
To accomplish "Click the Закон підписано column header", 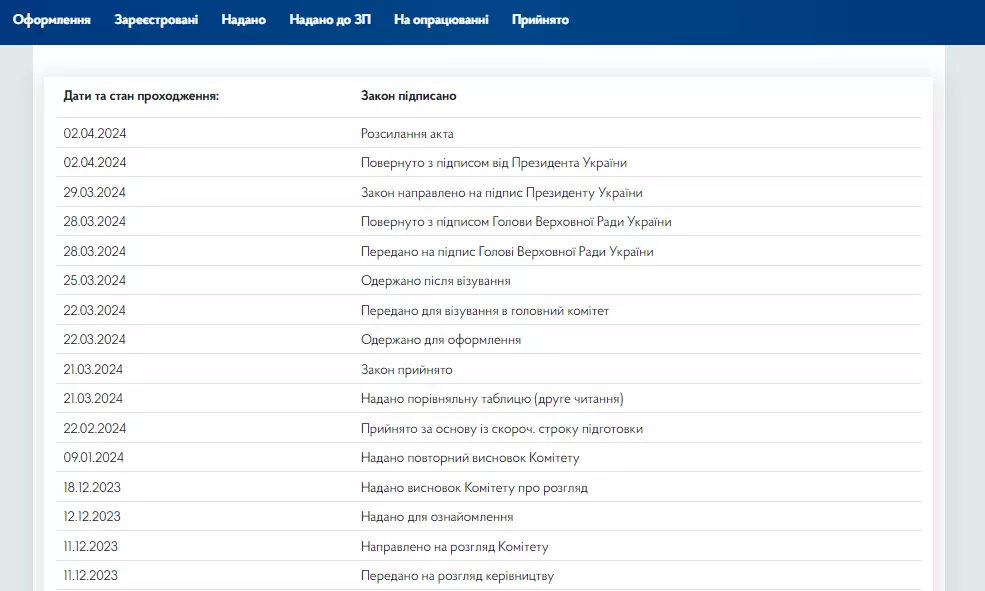I will point(407,96).
